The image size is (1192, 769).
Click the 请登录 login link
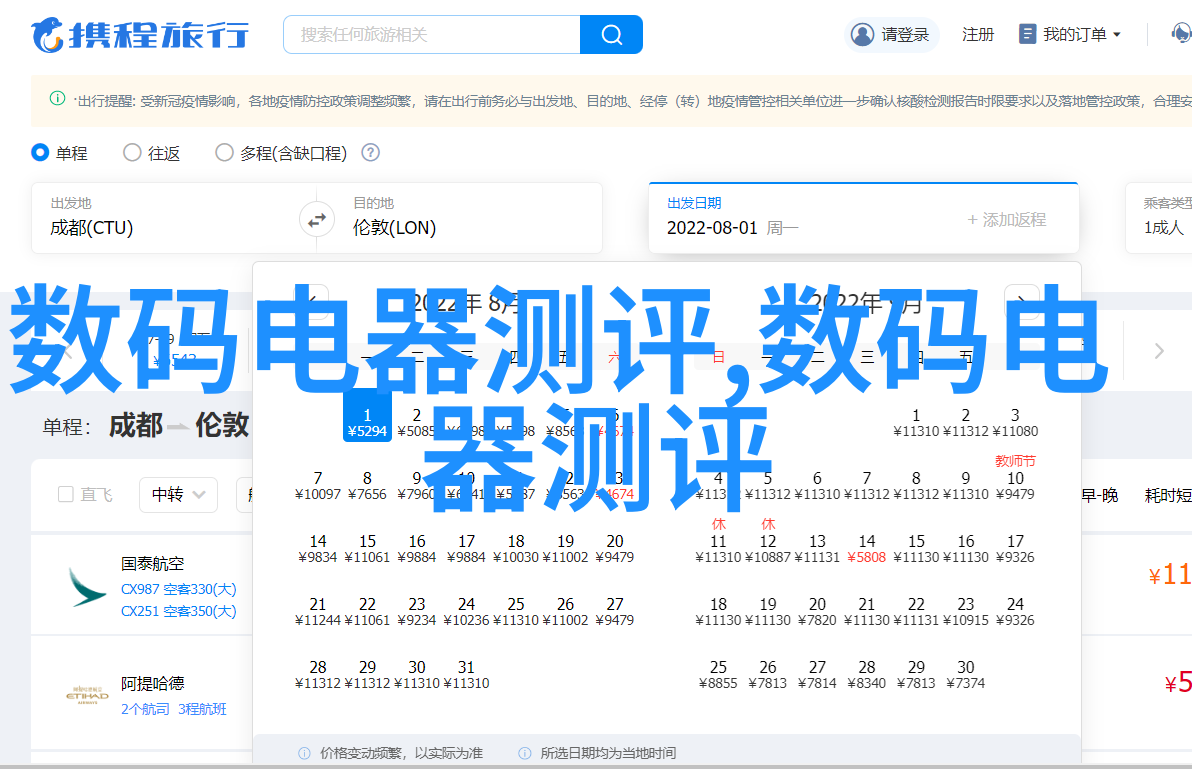tap(905, 34)
